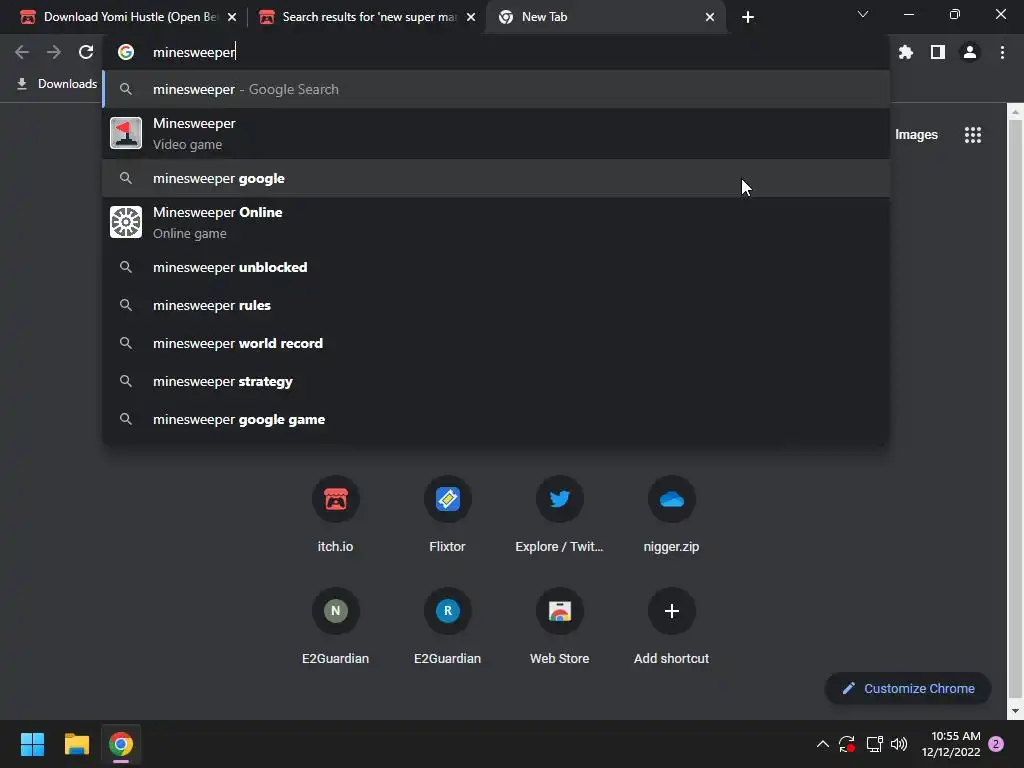This screenshot has height=768, width=1024.
Task: Open the Downloads bookmark
Action: tap(56, 84)
